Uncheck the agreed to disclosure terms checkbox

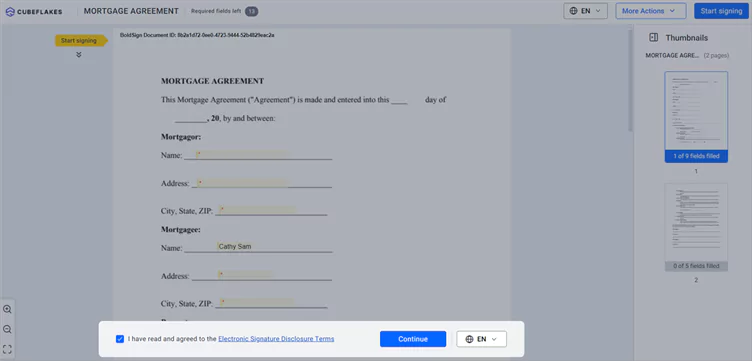(x=120, y=339)
